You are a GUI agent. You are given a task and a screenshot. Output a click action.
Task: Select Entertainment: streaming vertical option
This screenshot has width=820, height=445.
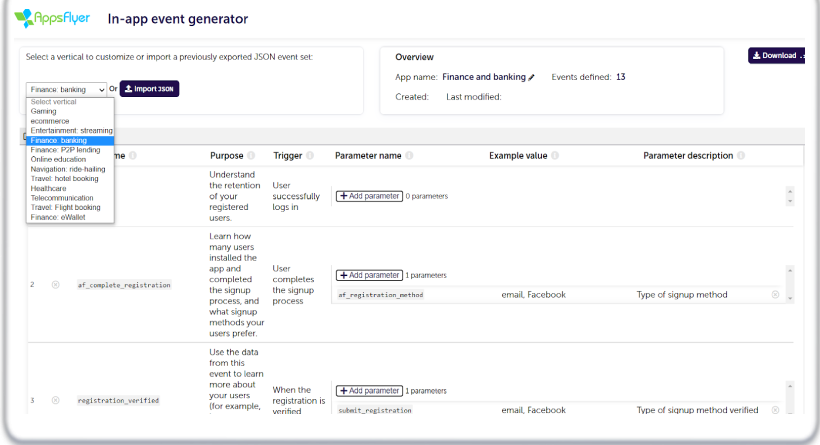pyautogui.click(x=70, y=131)
